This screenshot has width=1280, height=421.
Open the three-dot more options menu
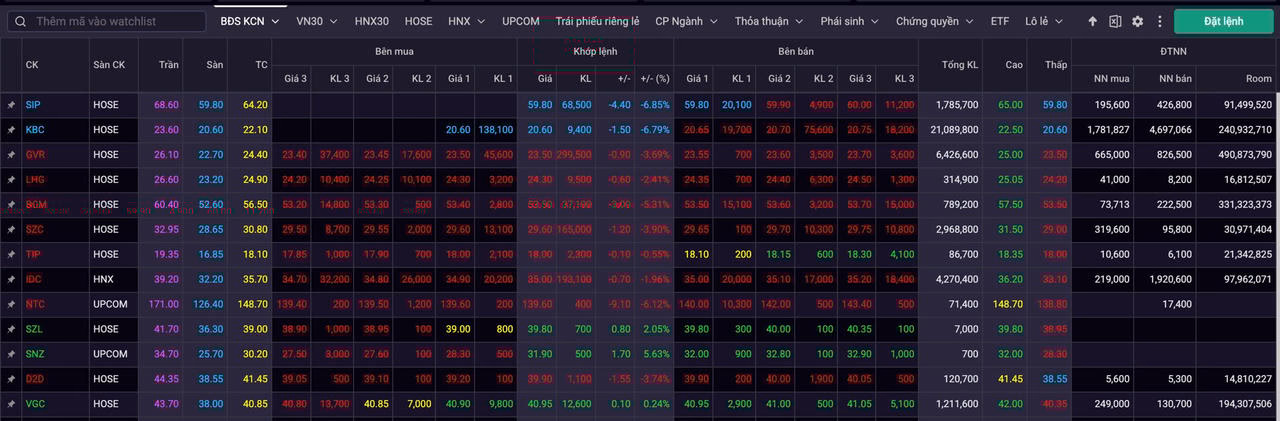1158,21
